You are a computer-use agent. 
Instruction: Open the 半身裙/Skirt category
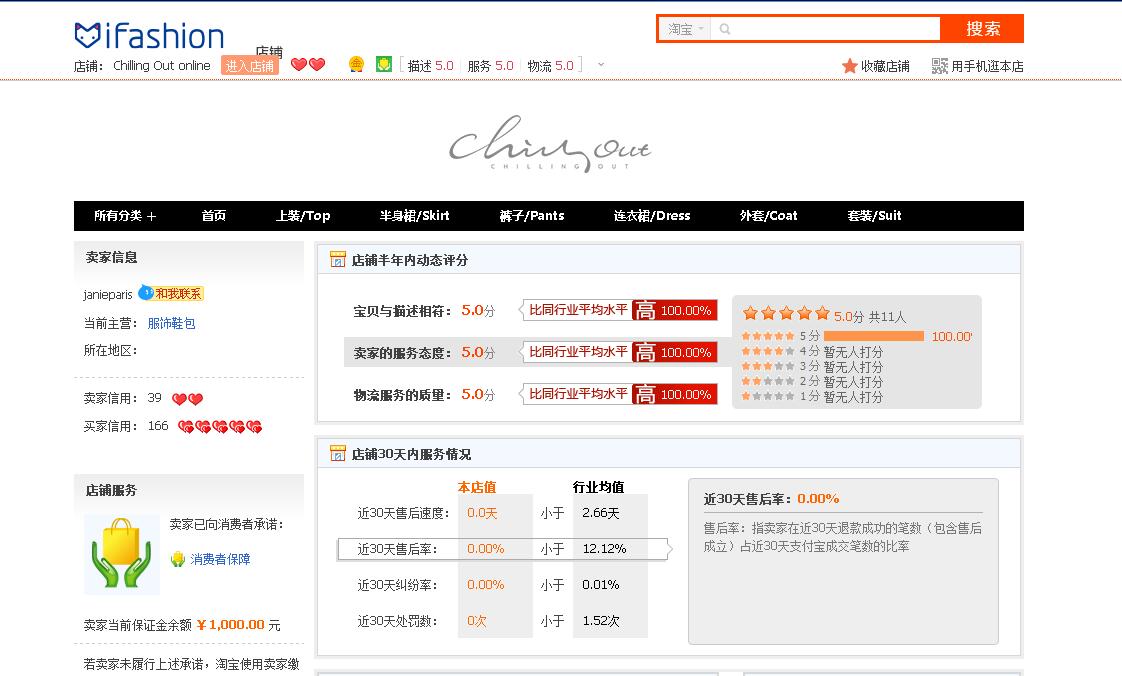tap(414, 215)
